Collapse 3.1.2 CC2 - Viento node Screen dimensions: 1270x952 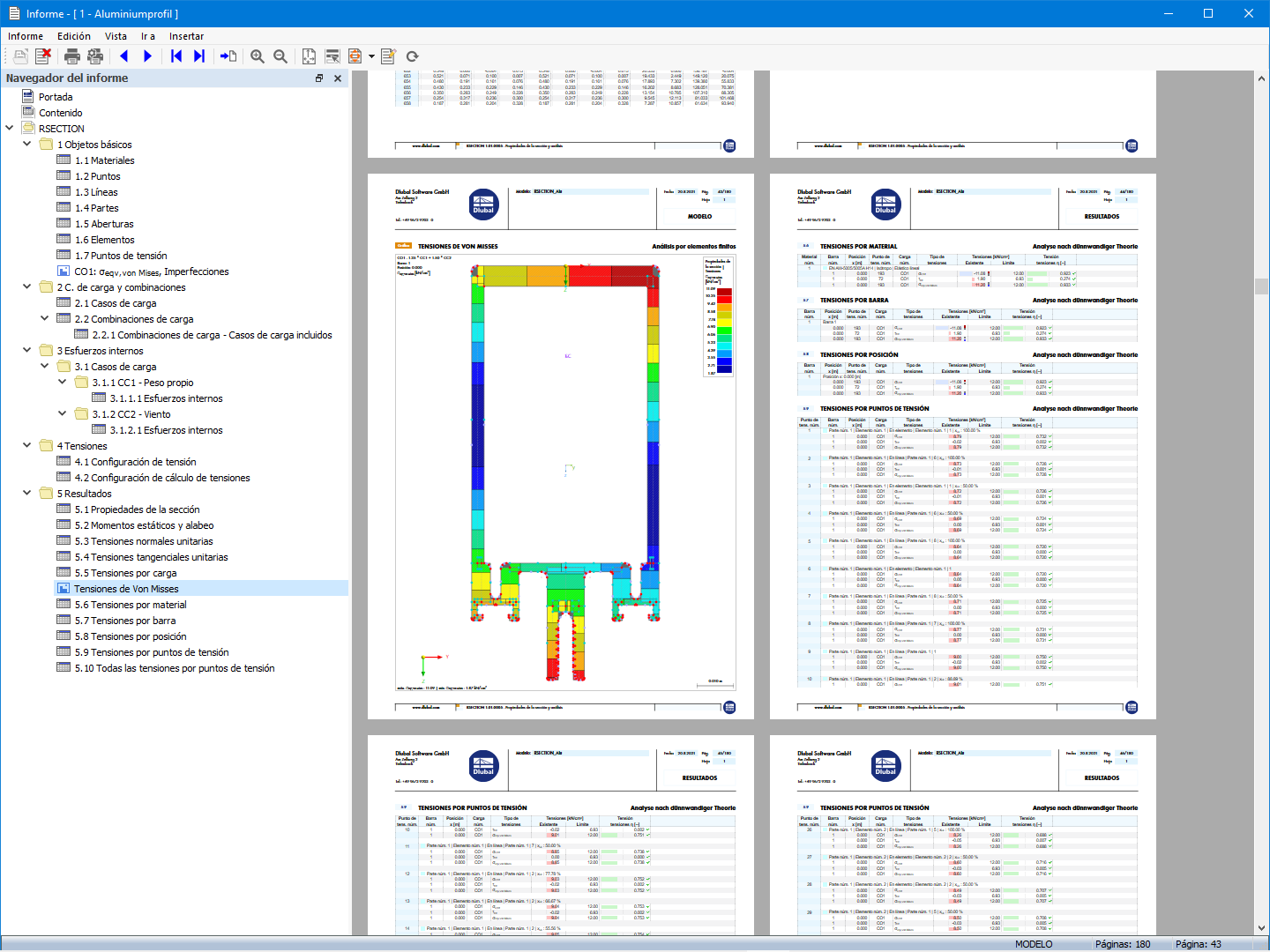coord(63,413)
